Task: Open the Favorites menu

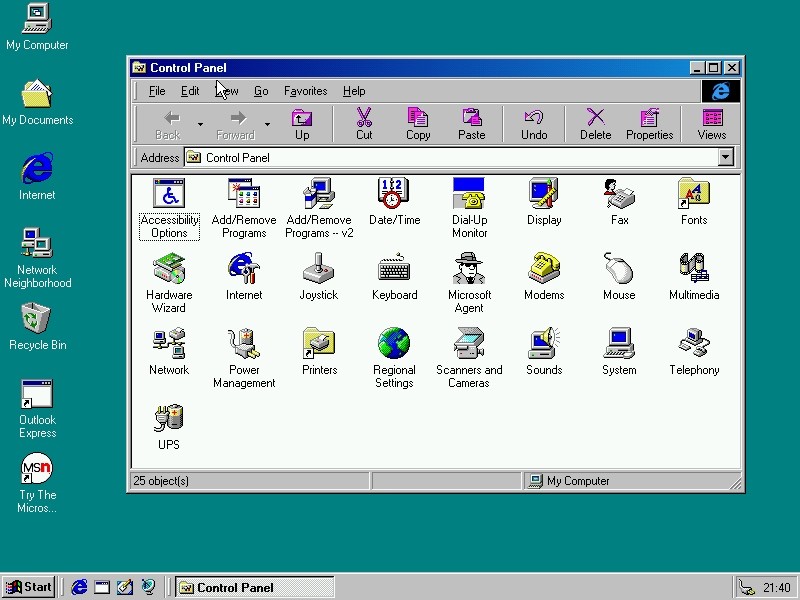Action: (x=305, y=91)
